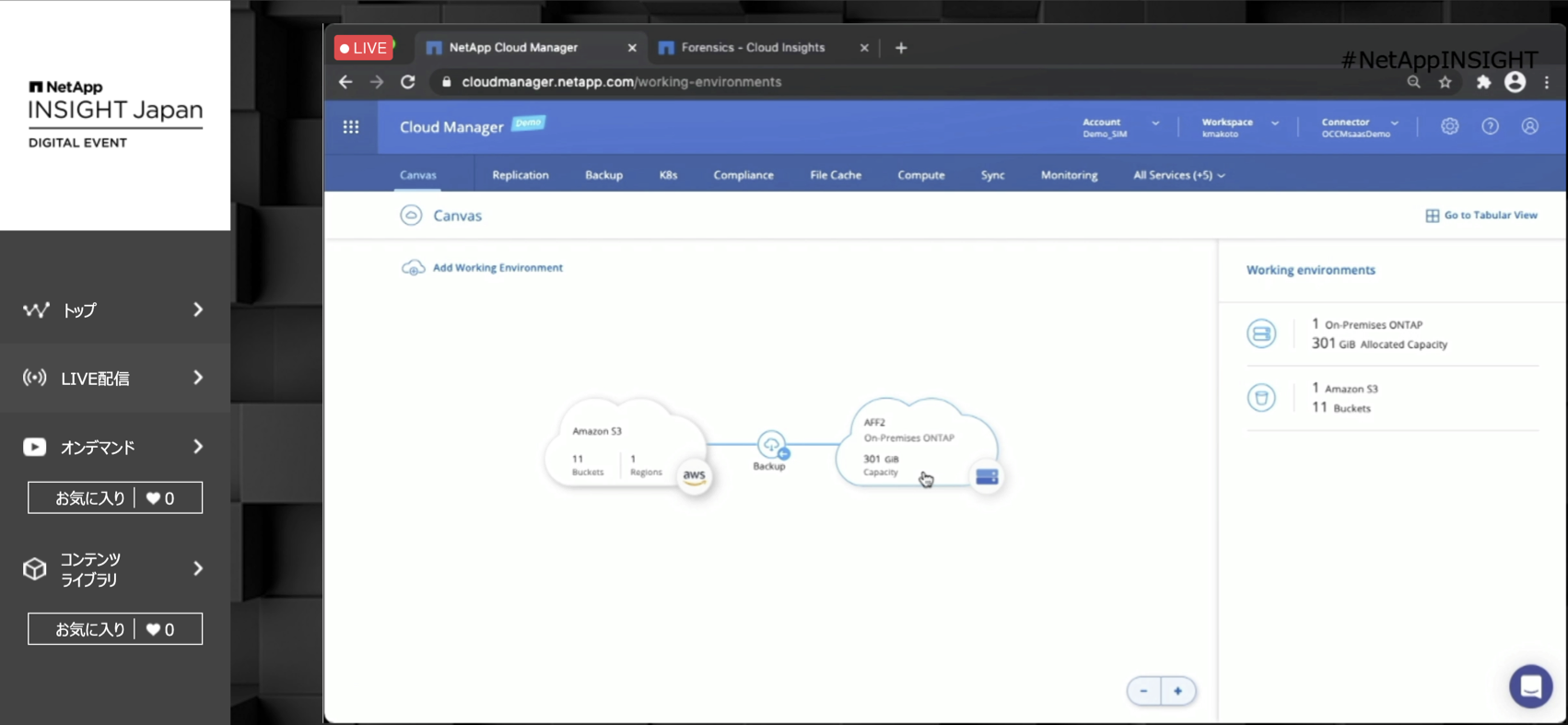Screen dimensions: 1568x725
Task: Switch to the Compute tab
Action: 921,175
